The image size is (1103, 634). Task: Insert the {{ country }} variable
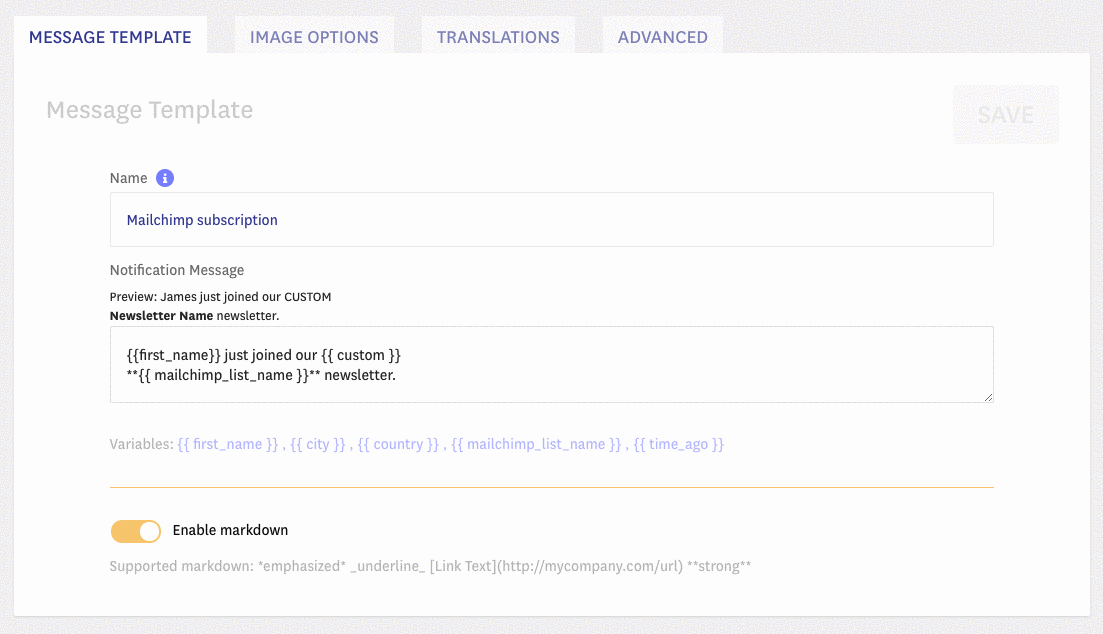coord(398,444)
